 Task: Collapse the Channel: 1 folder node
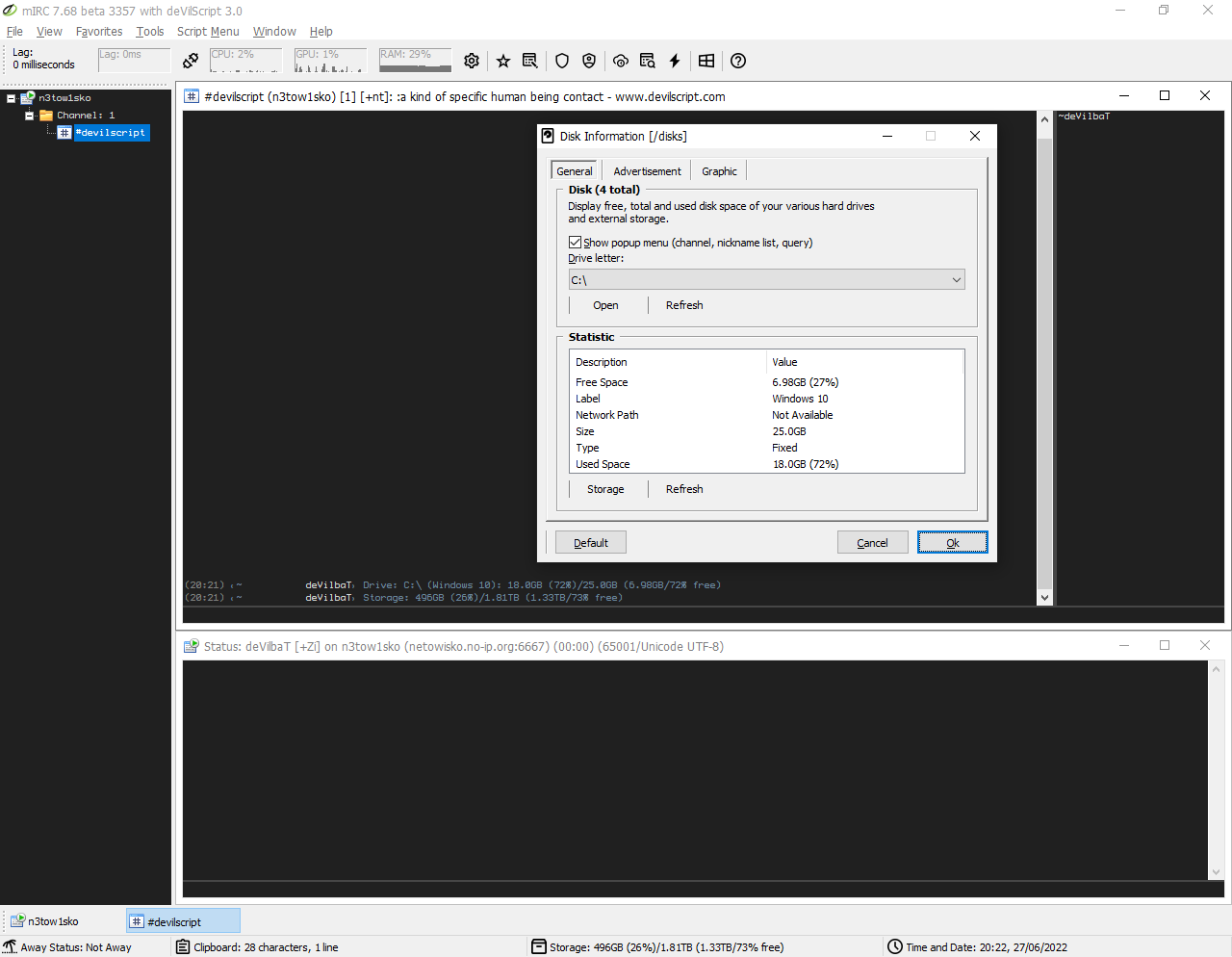pyautogui.click(x=29, y=116)
